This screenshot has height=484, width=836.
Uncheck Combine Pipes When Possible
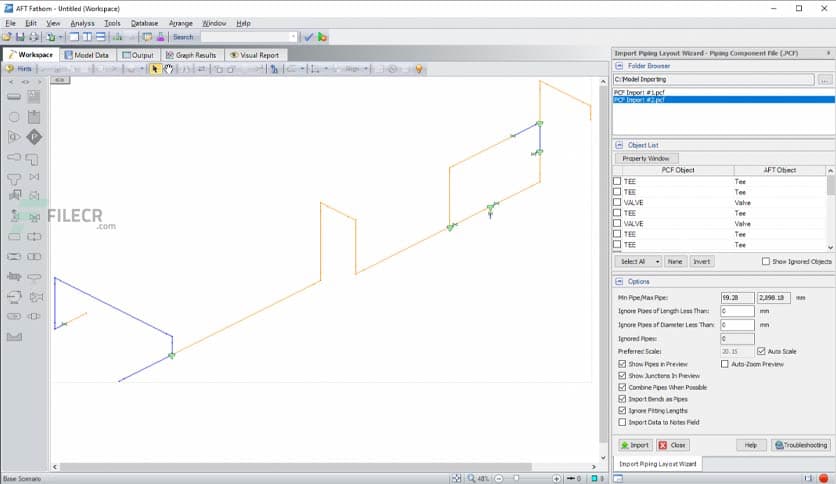coord(622,387)
